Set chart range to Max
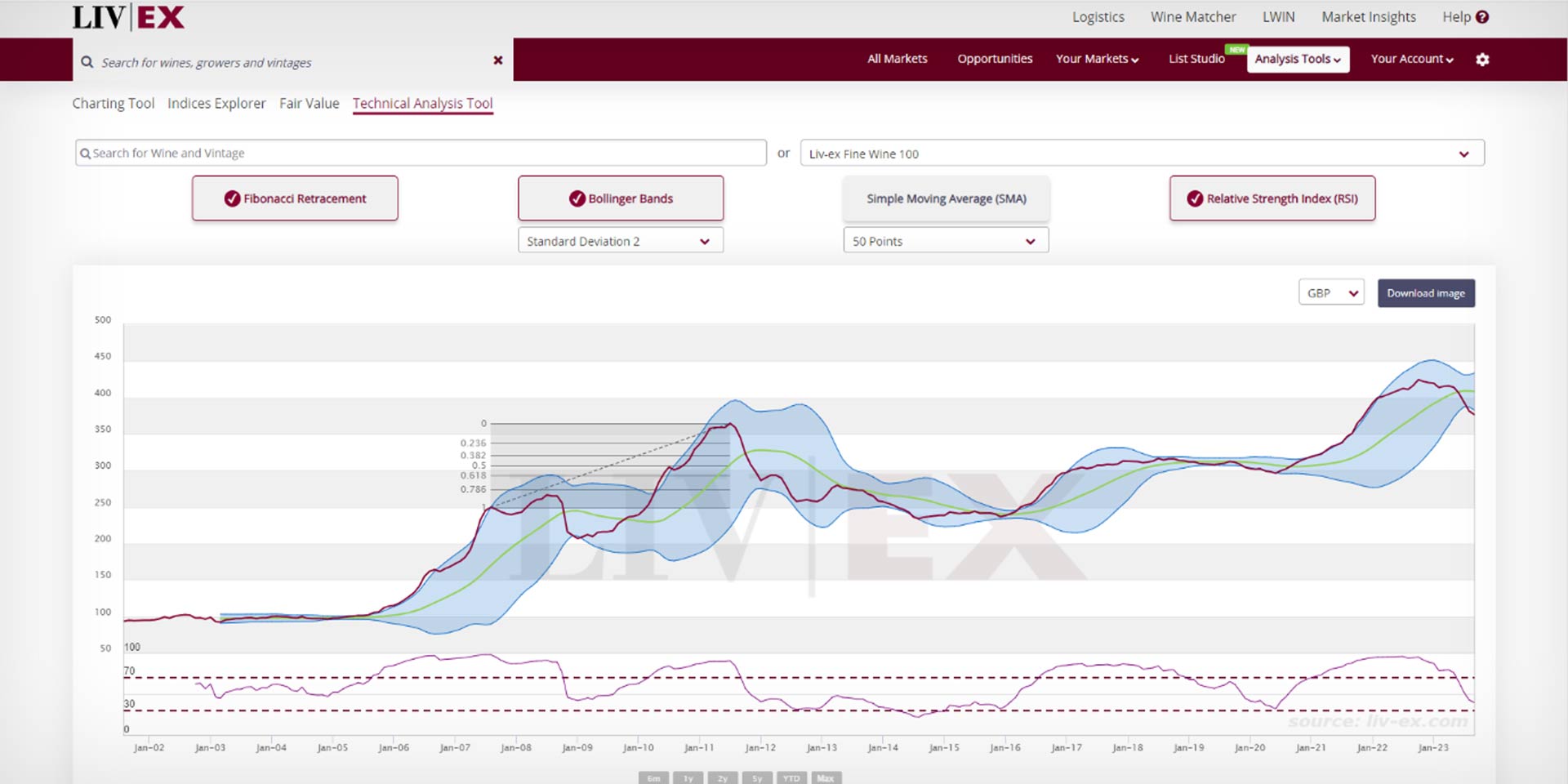1568x784 pixels. pyautogui.click(x=826, y=778)
